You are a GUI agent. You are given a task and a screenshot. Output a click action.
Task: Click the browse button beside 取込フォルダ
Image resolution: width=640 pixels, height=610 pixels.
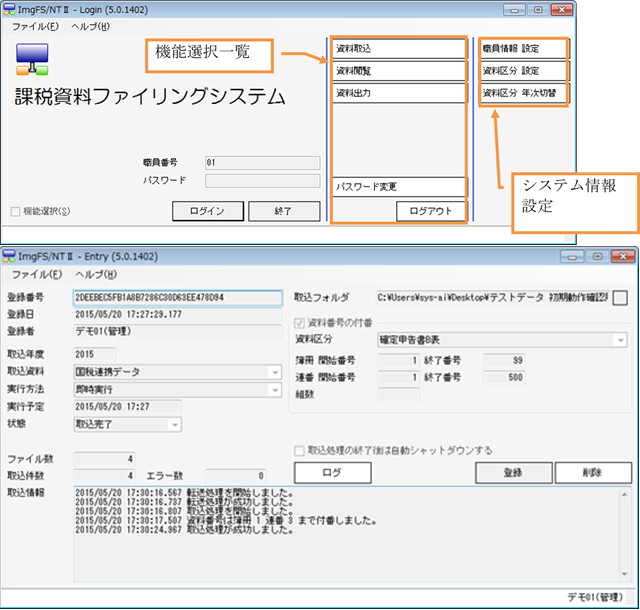tap(620, 298)
